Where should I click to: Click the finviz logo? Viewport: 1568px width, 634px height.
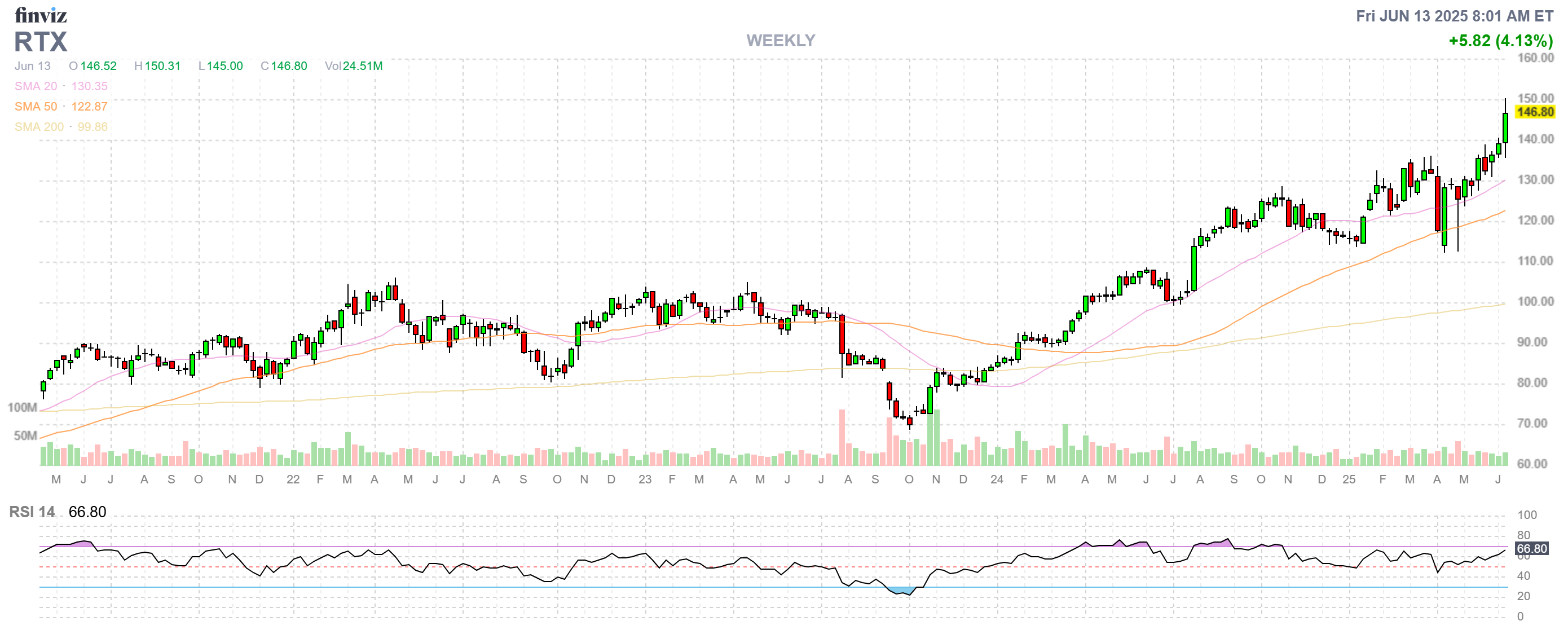coord(40,15)
